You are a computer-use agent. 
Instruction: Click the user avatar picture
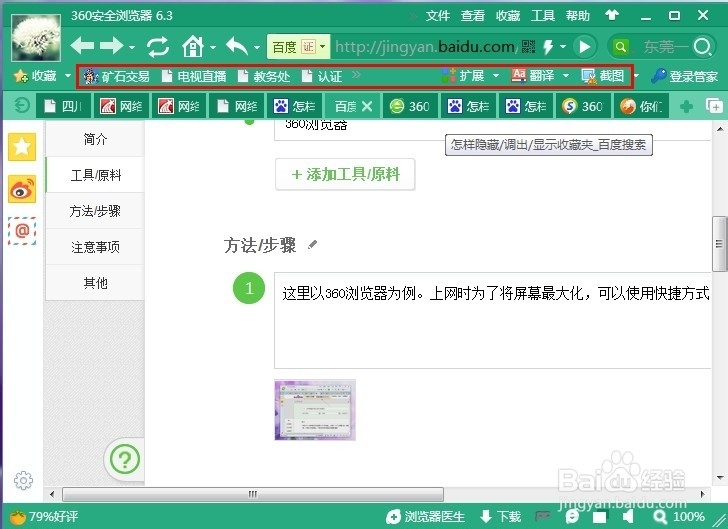click(x=36, y=38)
